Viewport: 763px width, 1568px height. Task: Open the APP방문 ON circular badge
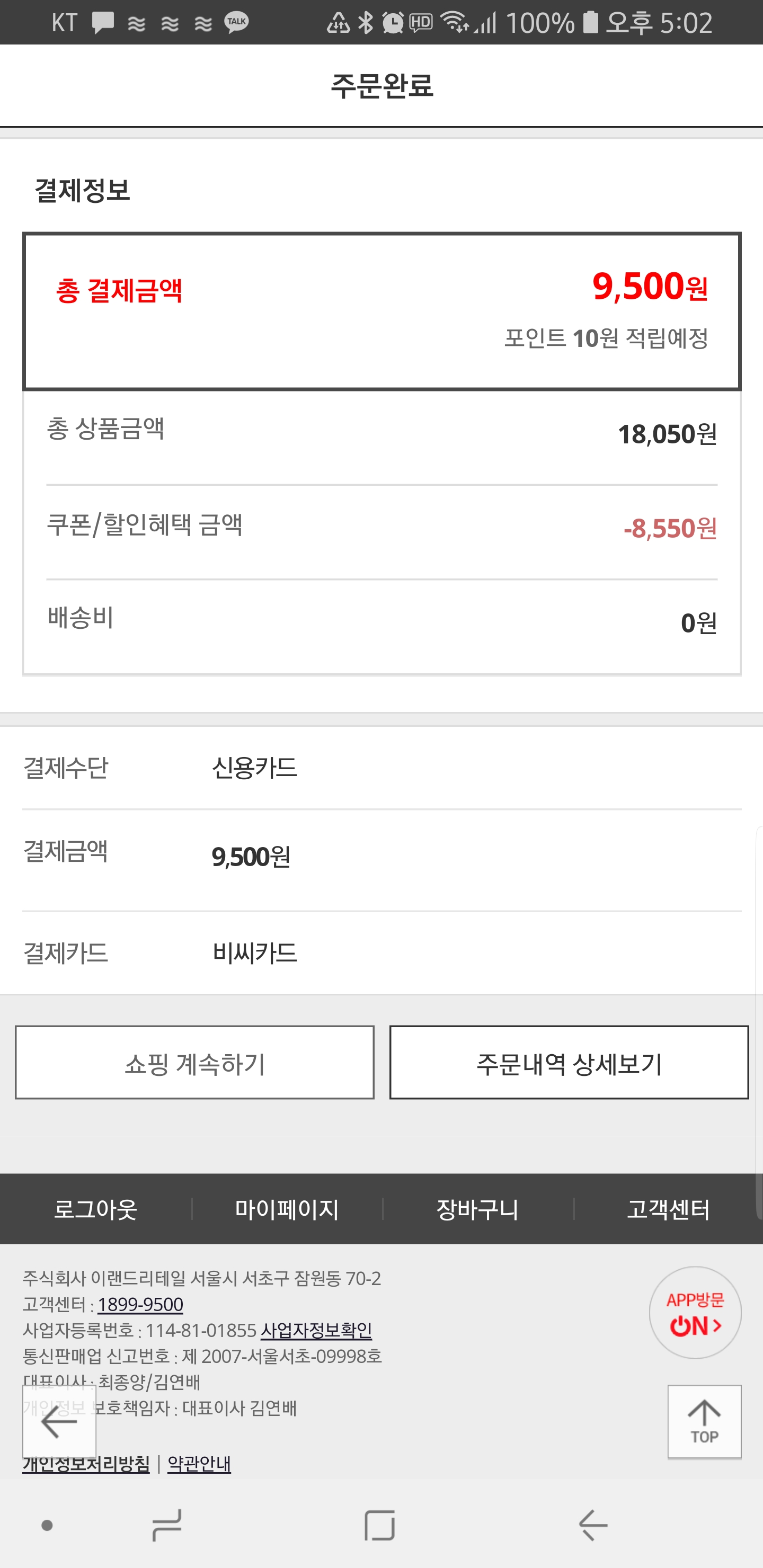(x=695, y=1312)
